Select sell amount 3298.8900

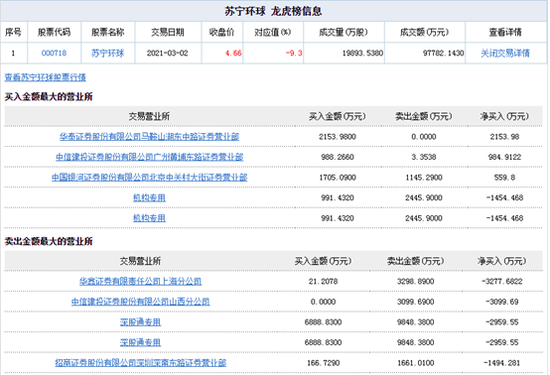[416, 281]
